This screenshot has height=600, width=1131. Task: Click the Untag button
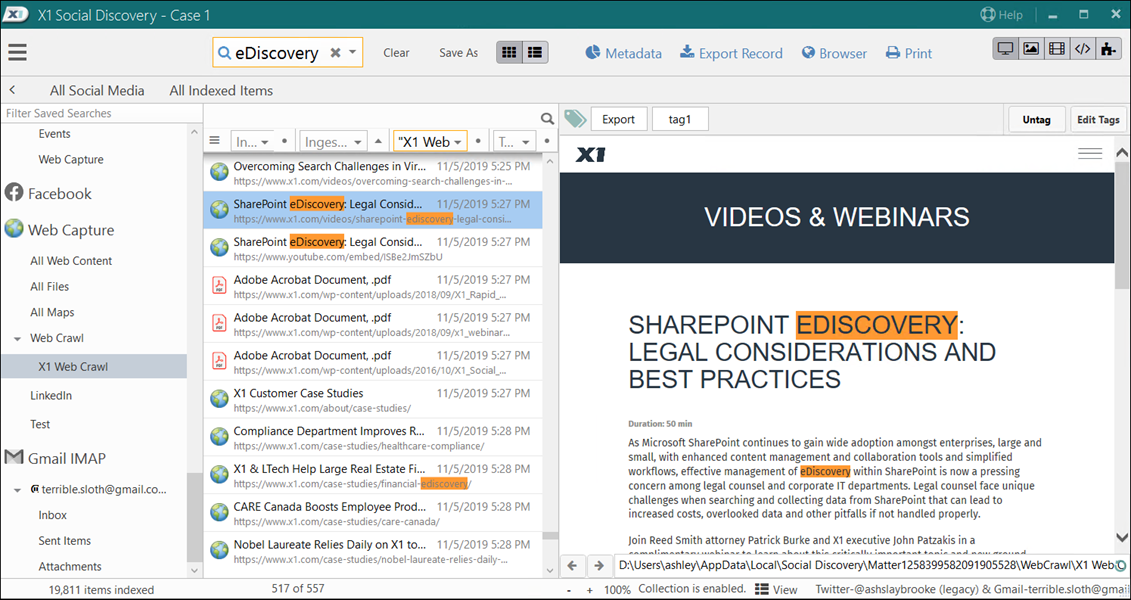click(x=1036, y=120)
